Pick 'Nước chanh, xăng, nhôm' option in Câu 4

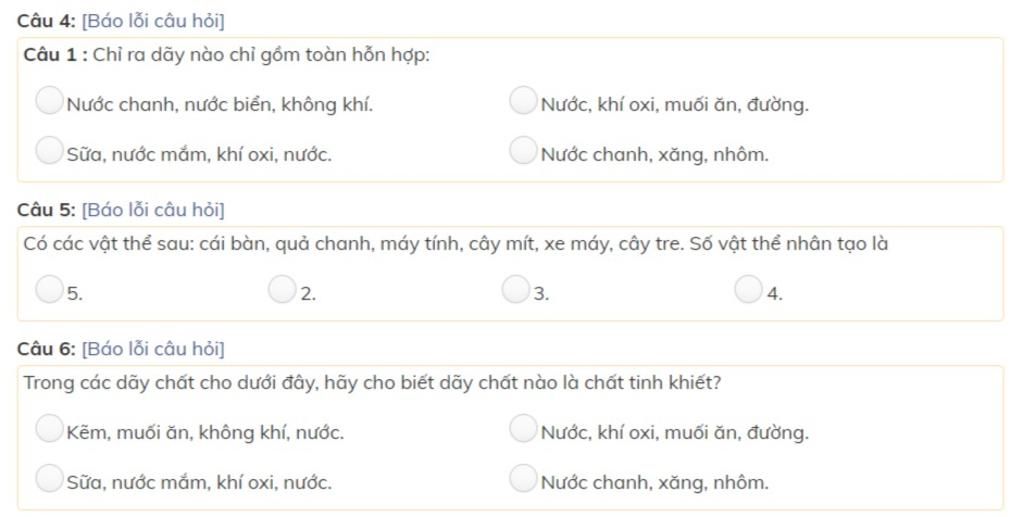point(523,151)
